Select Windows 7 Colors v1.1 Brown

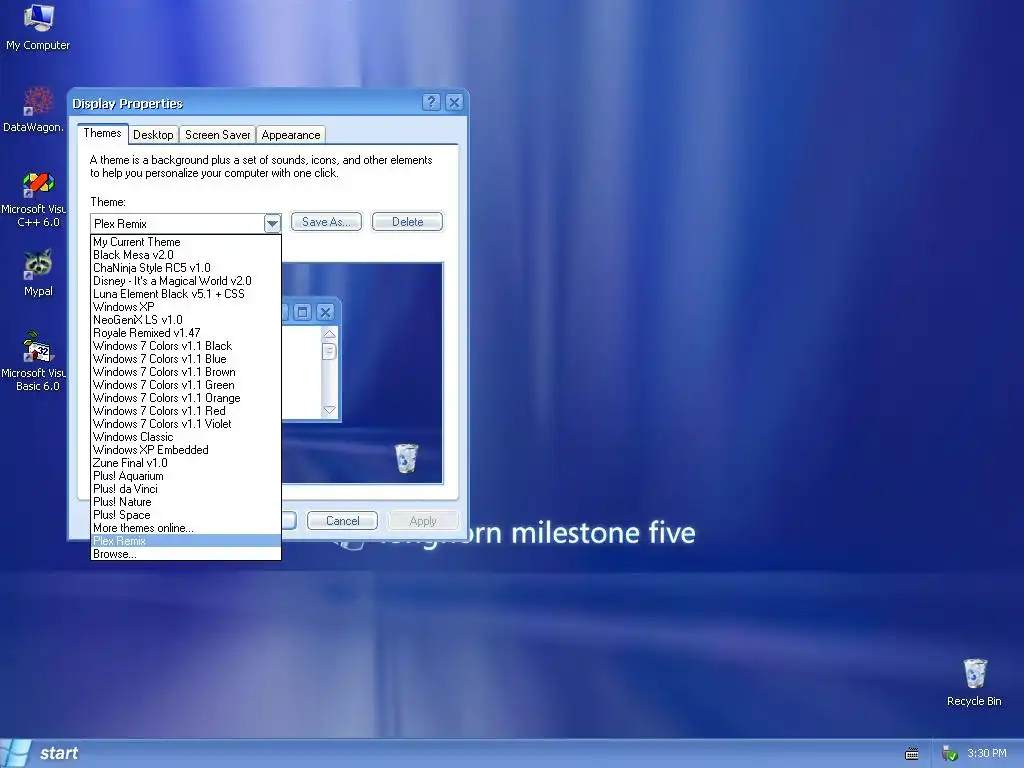186,372
